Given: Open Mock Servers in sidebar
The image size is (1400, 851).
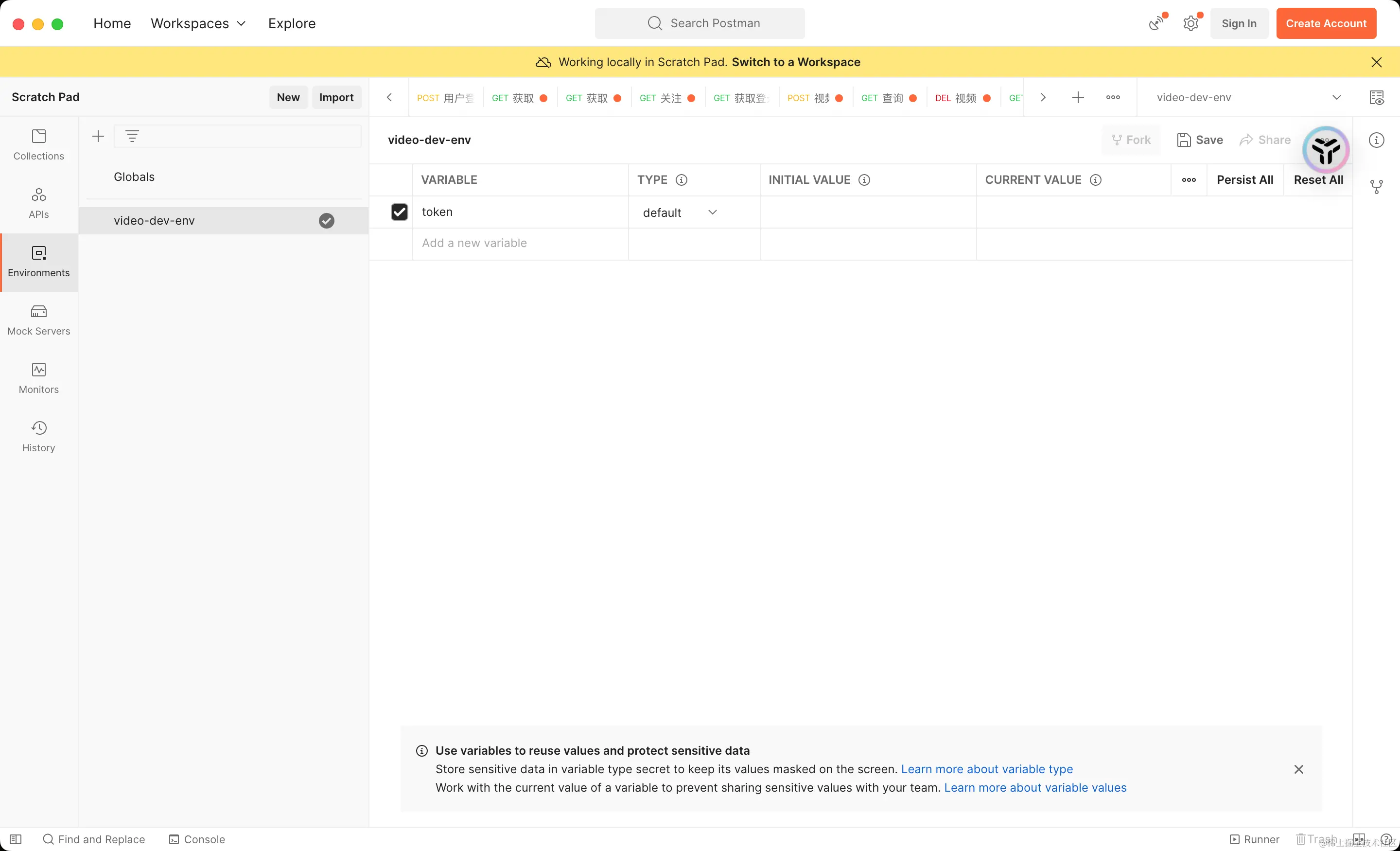Looking at the screenshot, I should coord(38,319).
